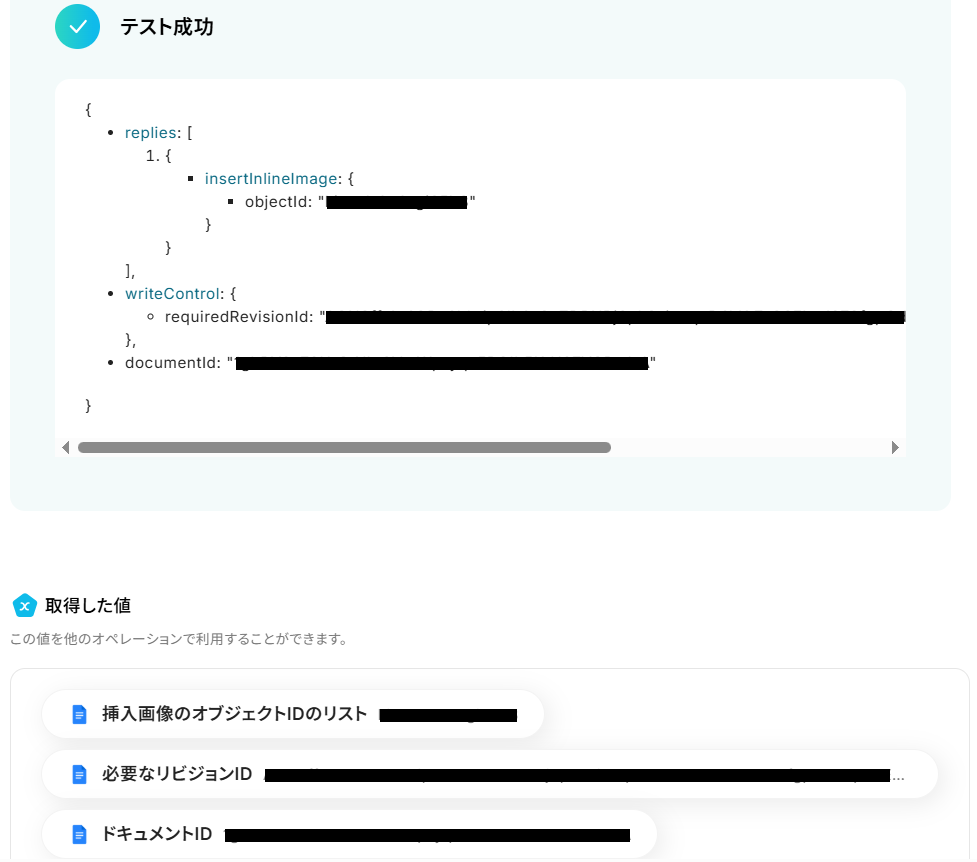This screenshot has width=977, height=862.
Task: Click the insertInlineImage key in JSON
Action: point(271,179)
